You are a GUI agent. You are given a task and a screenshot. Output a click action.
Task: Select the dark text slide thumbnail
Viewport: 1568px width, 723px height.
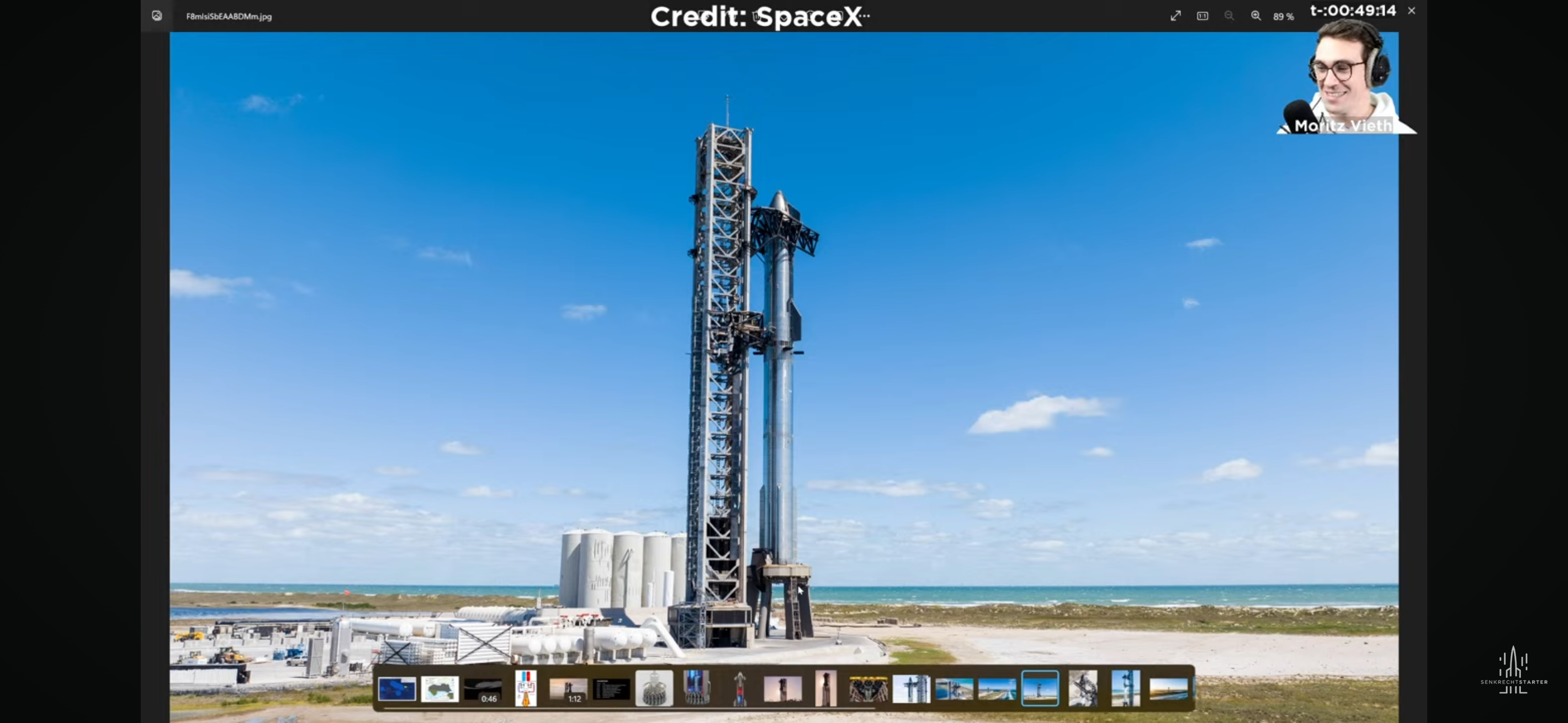611,689
